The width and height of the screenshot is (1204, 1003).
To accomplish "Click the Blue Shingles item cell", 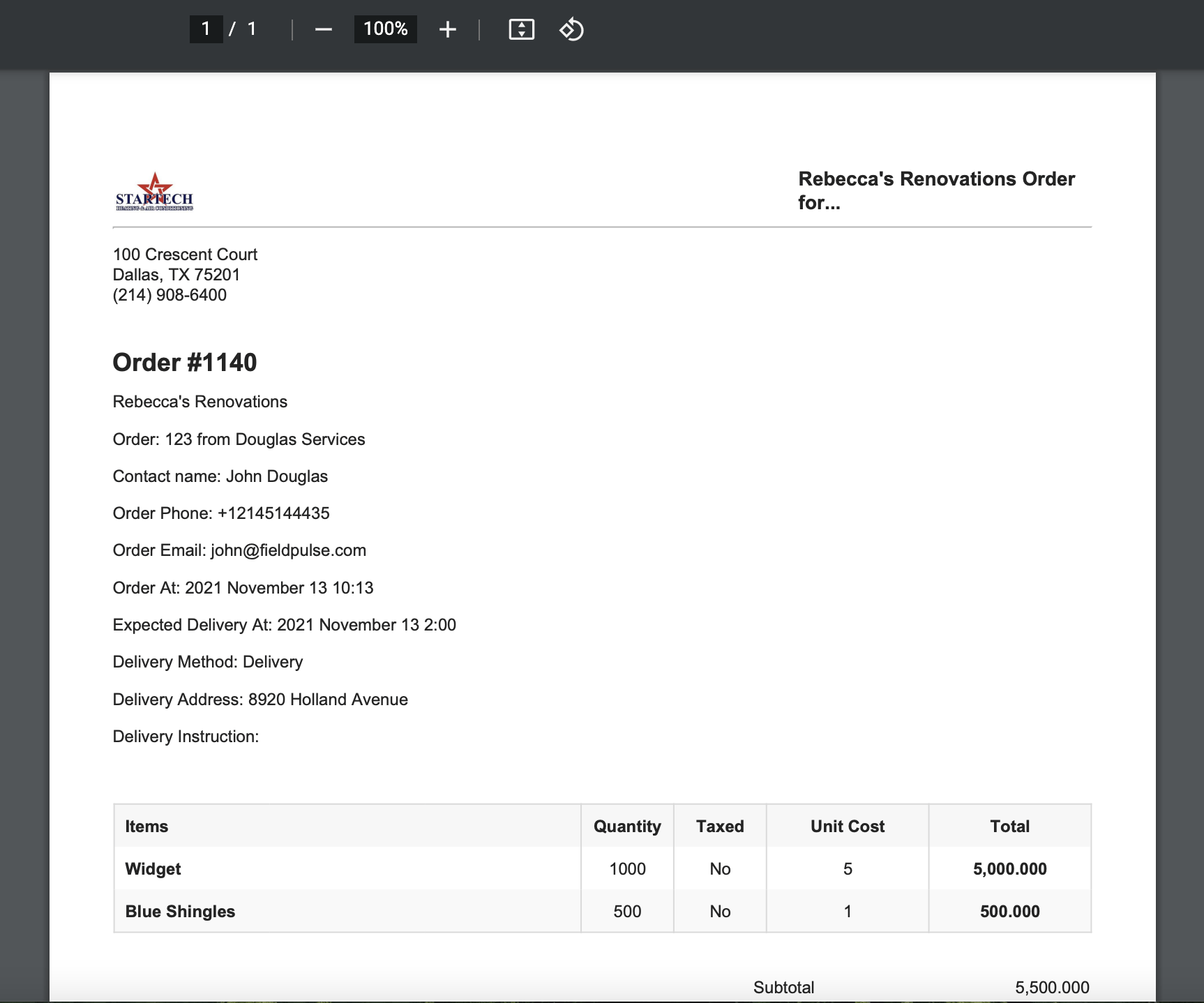I will 347,912.
